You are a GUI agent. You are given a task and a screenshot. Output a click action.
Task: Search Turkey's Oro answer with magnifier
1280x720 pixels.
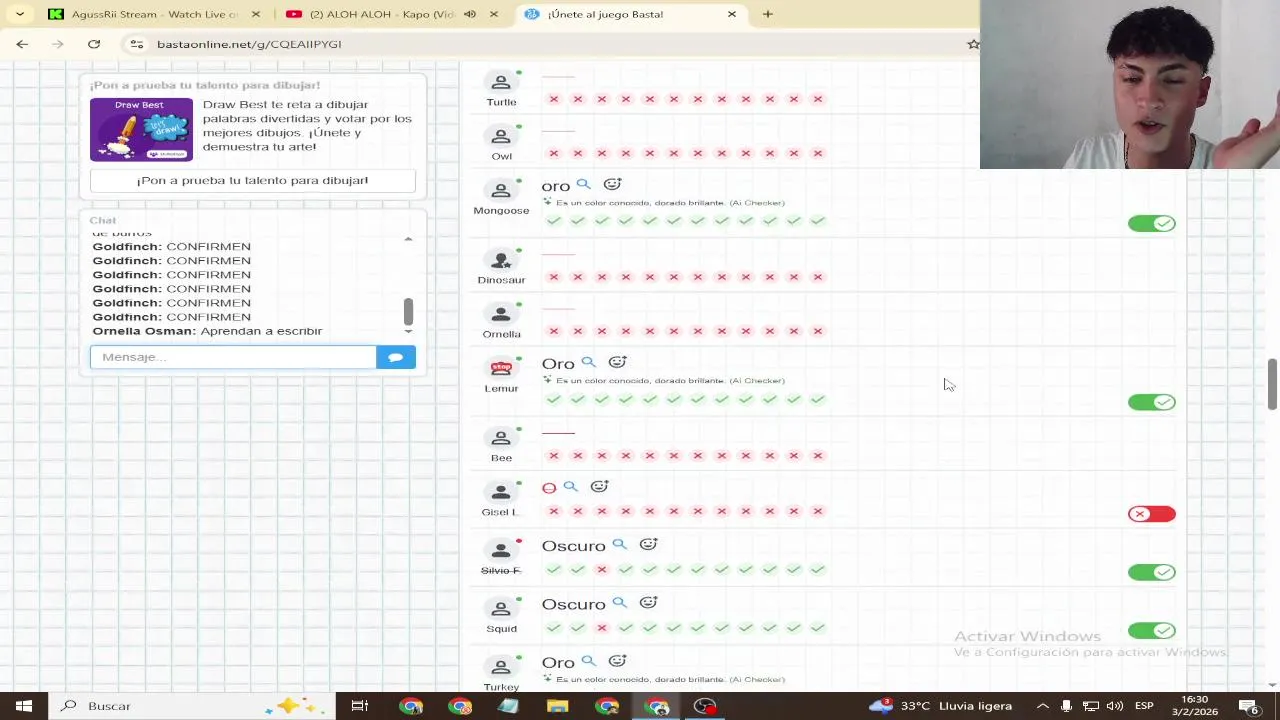coord(589,661)
